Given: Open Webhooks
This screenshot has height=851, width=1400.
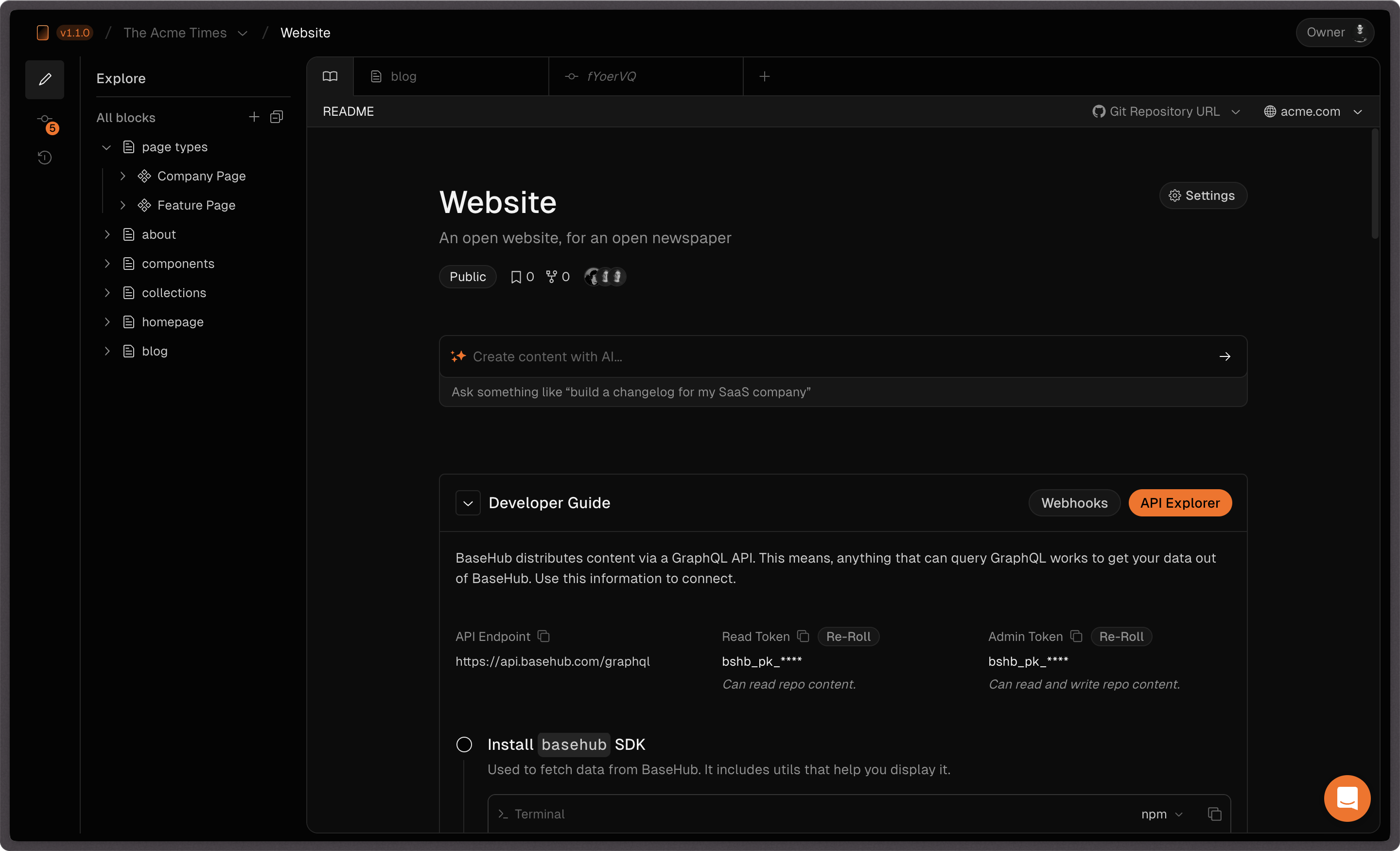Looking at the screenshot, I should (1074, 503).
